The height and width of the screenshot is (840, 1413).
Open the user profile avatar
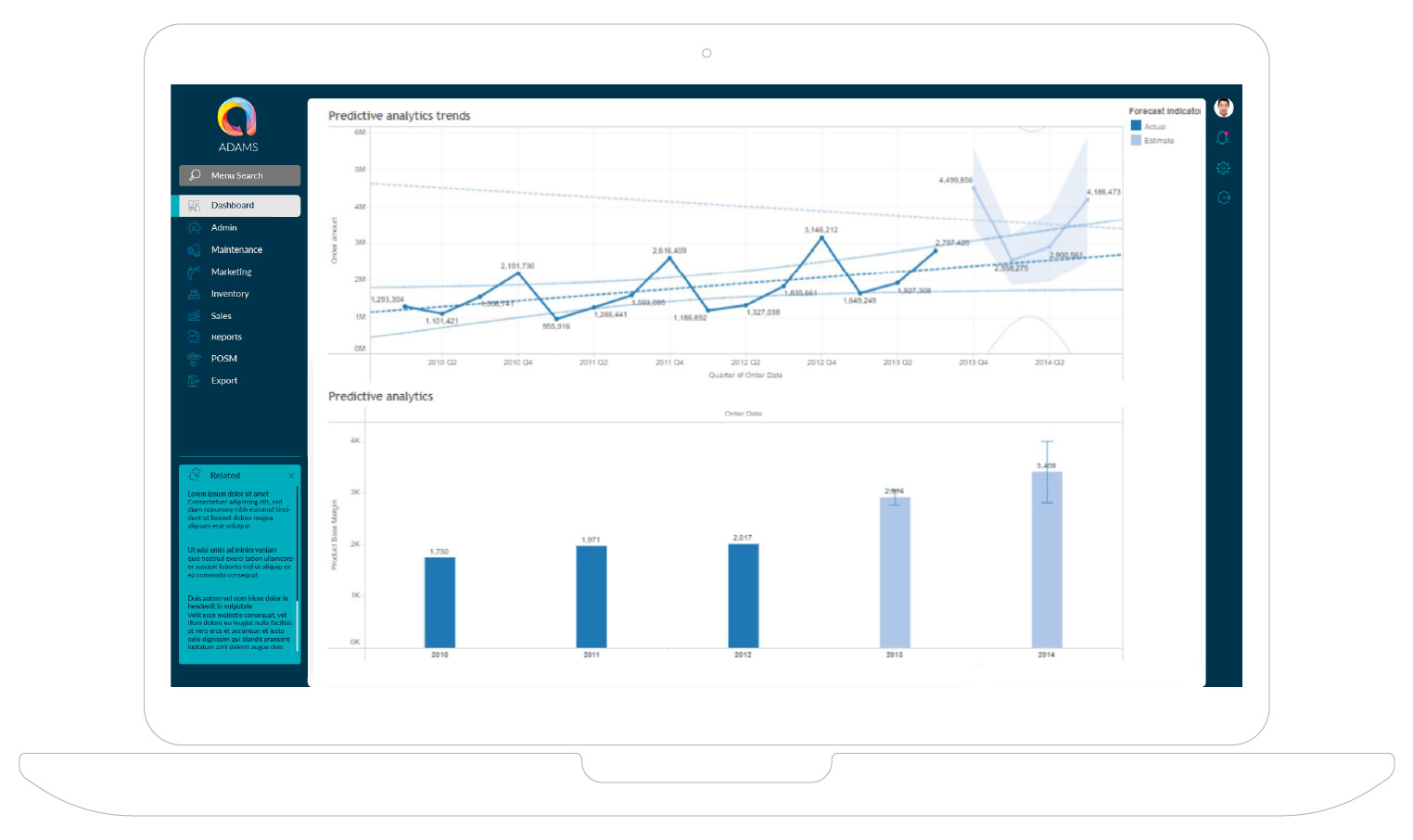(1223, 108)
